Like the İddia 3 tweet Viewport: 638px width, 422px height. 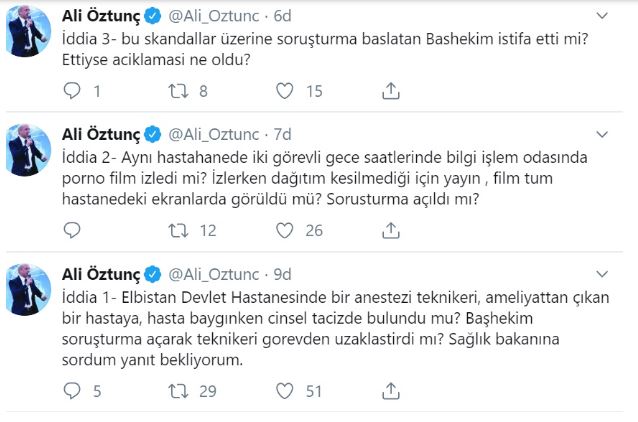point(285,92)
